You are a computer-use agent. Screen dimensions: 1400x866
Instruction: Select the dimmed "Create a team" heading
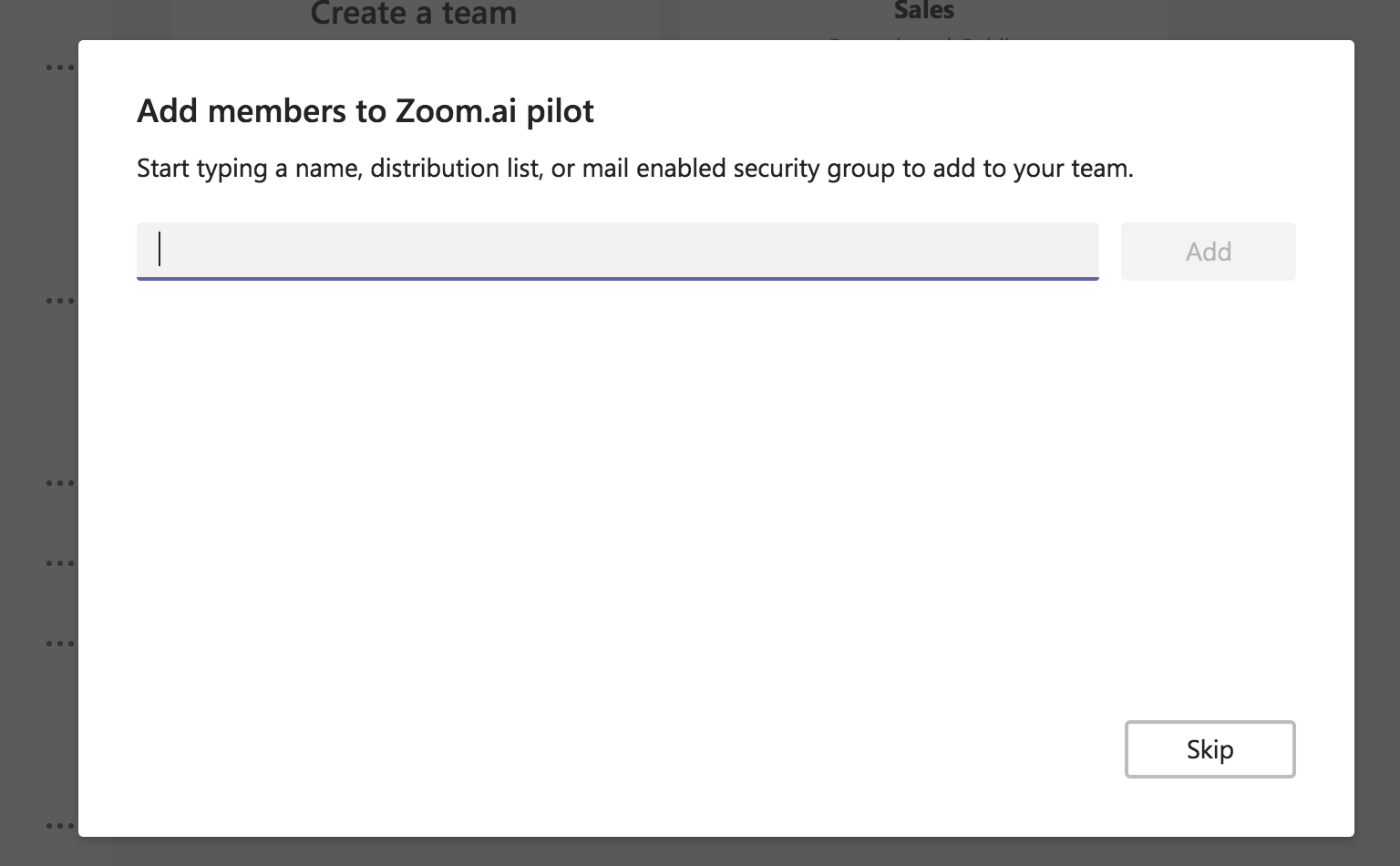(x=413, y=14)
